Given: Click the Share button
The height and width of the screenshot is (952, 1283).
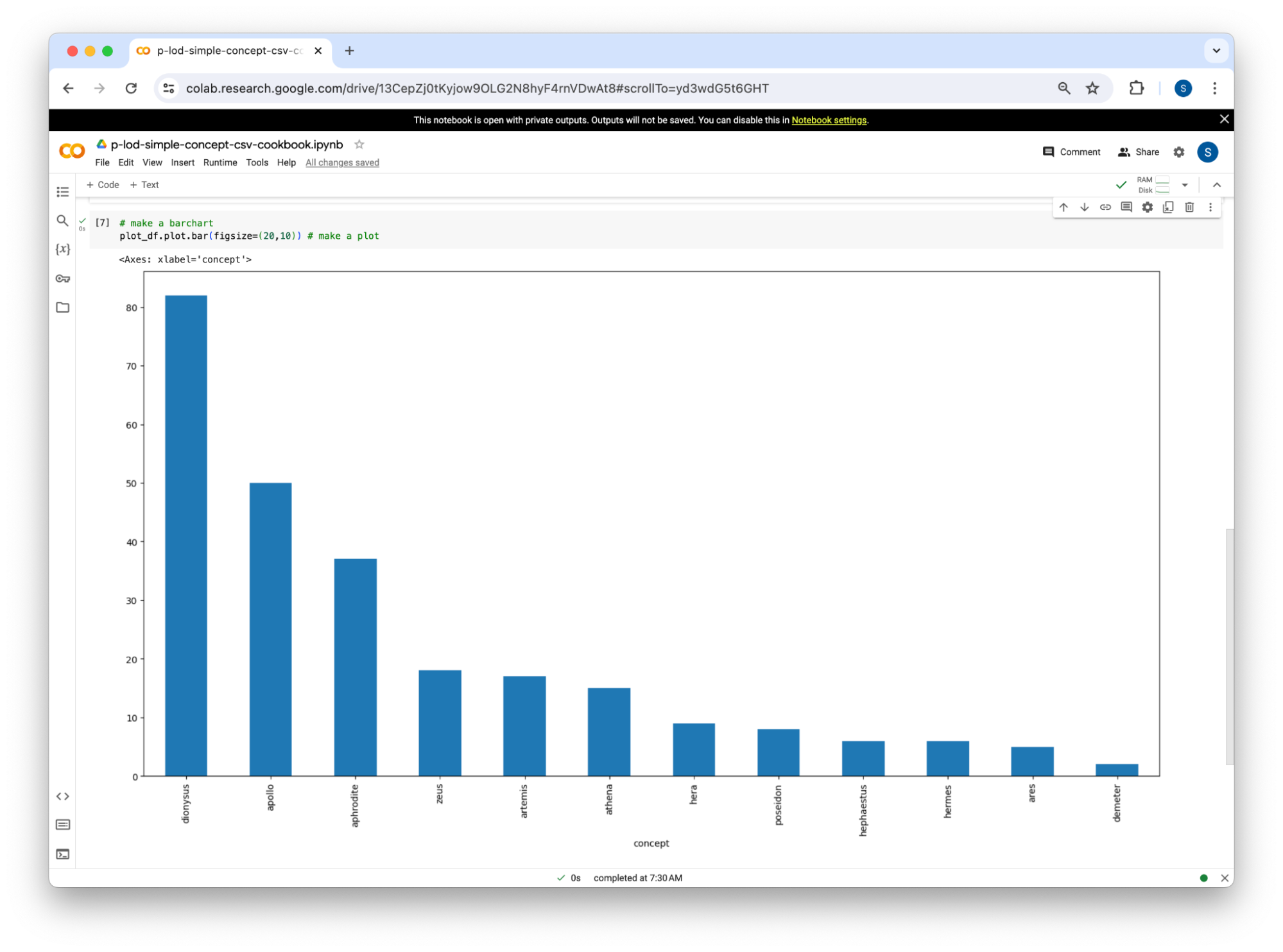Looking at the screenshot, I should pyautogui.click(x=1139, y=152).
